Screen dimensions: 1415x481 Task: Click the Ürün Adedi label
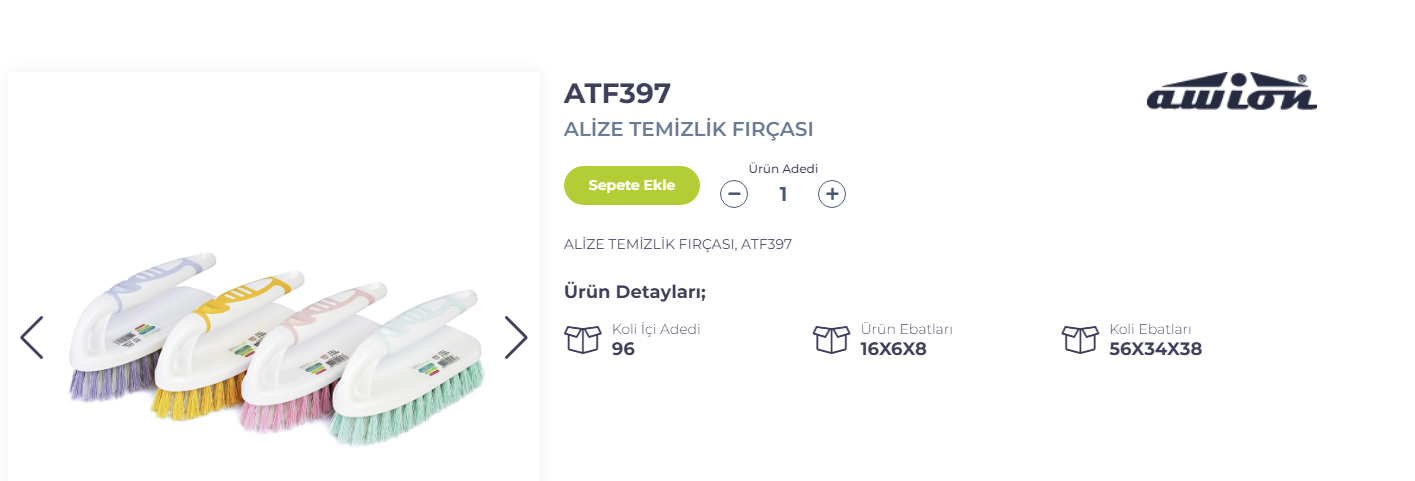click(x=783, y=169)
